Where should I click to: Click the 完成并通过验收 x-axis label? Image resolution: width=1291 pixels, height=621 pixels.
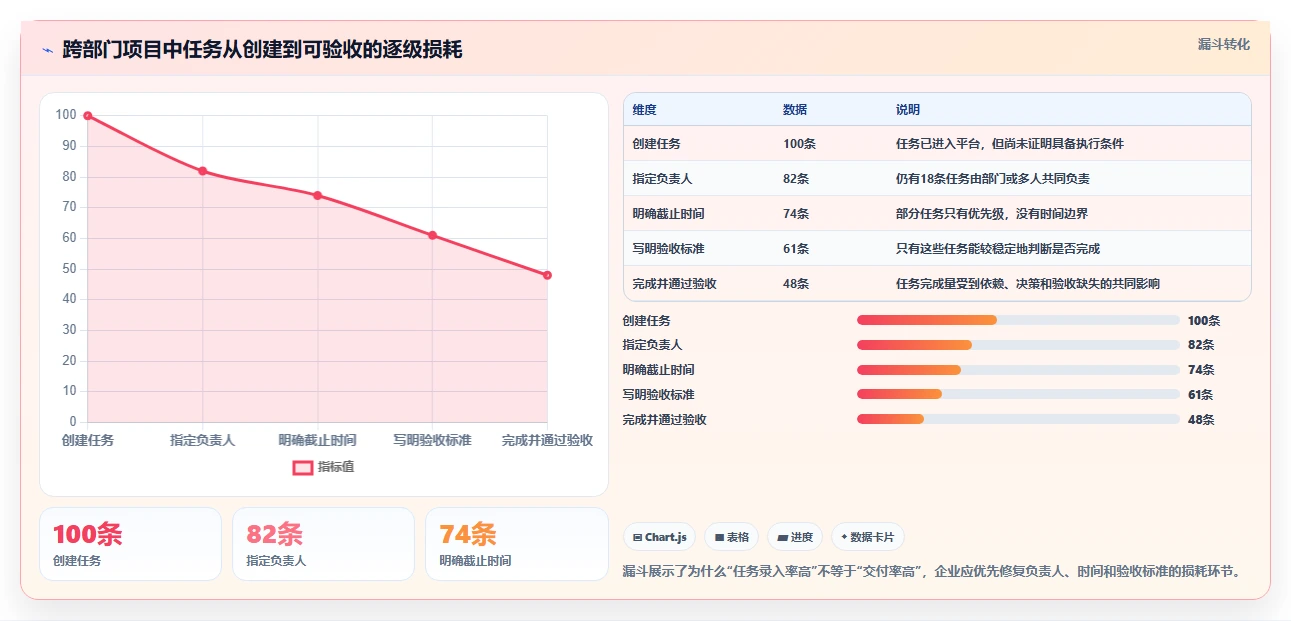(x=547, y=440)
